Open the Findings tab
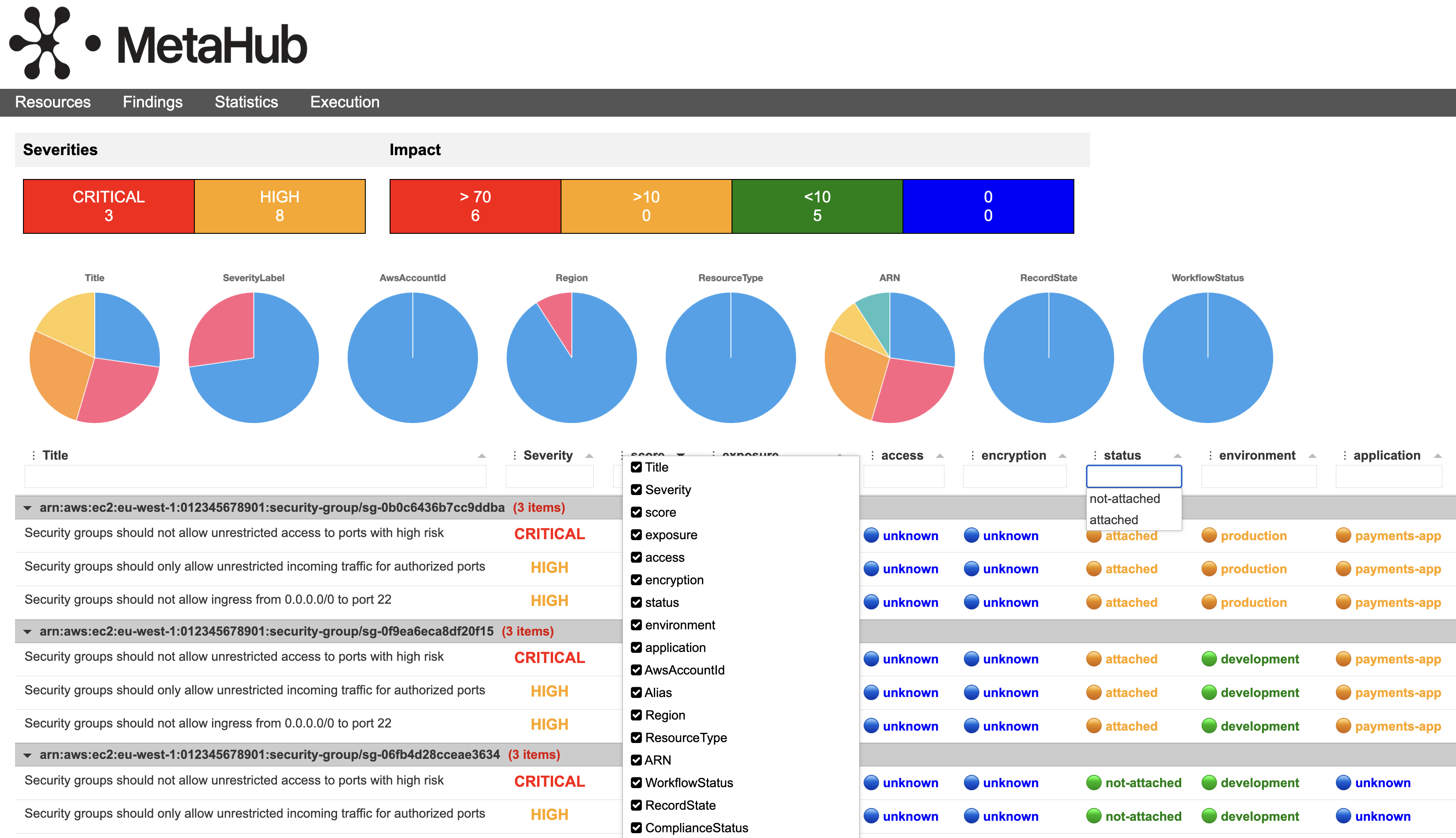 point(152,102)
